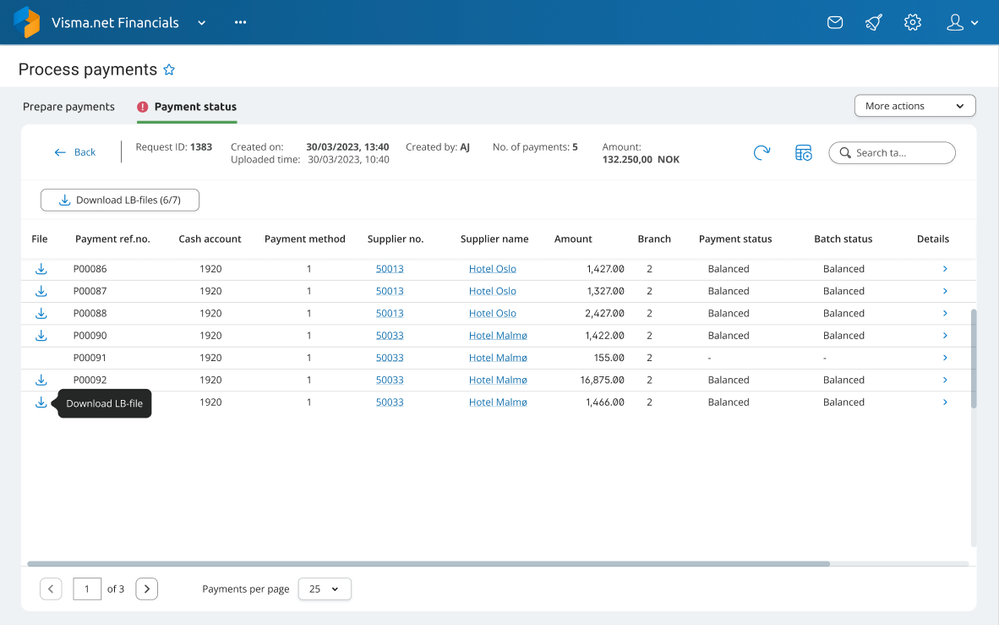
Task: Click the rocket icon in header
Action: click(x=873, y=23)
